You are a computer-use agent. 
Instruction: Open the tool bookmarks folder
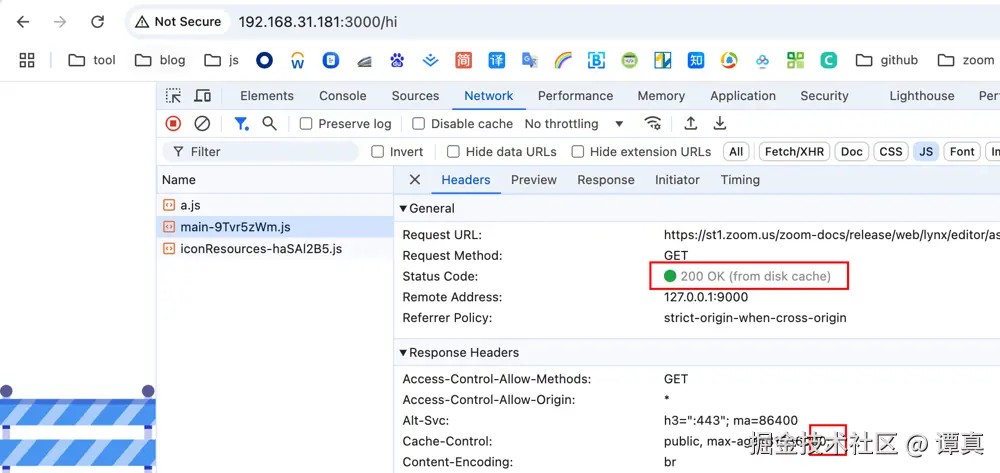click(x=92, y=61)
